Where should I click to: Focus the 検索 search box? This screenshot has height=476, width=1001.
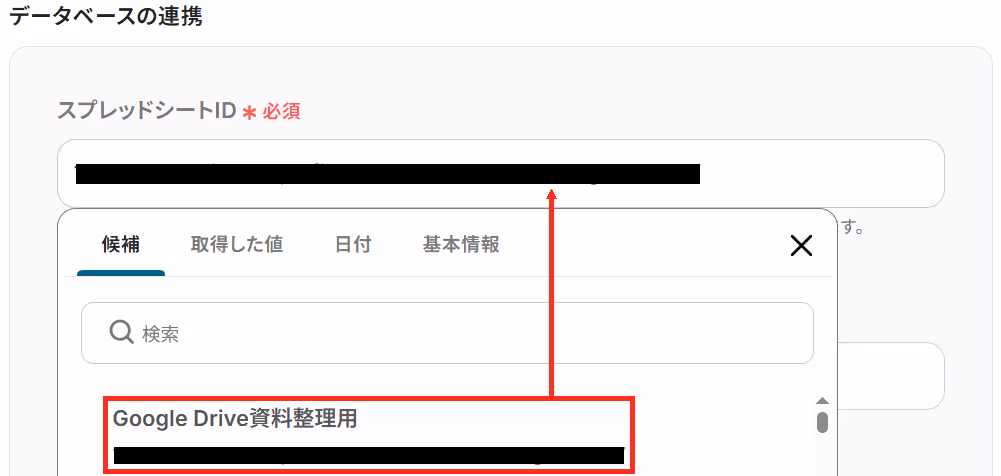coord(447,333)
